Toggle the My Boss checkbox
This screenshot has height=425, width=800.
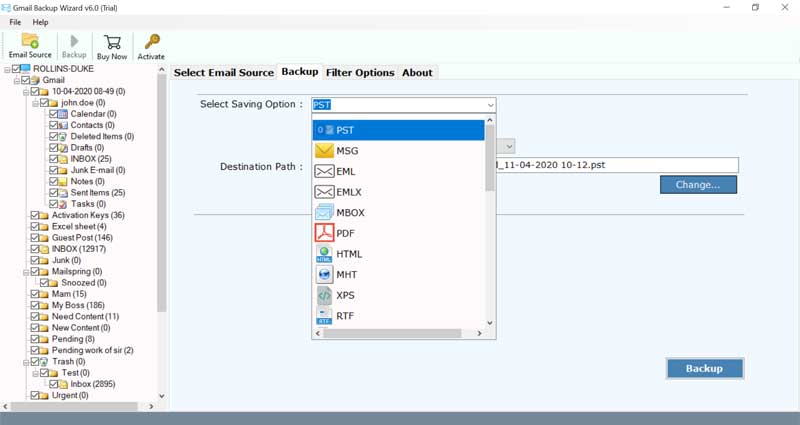[35, 305]
